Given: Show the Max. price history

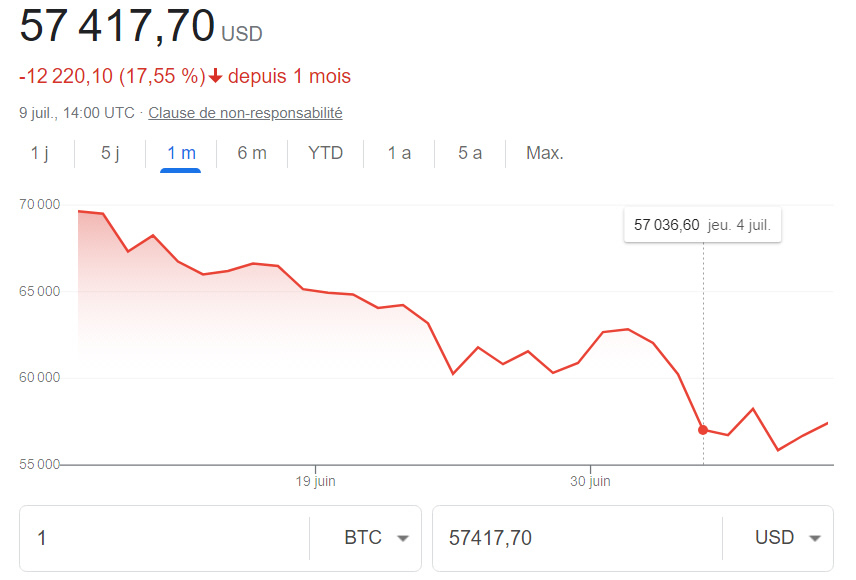Looking at the screenshot, I should 545,153.
